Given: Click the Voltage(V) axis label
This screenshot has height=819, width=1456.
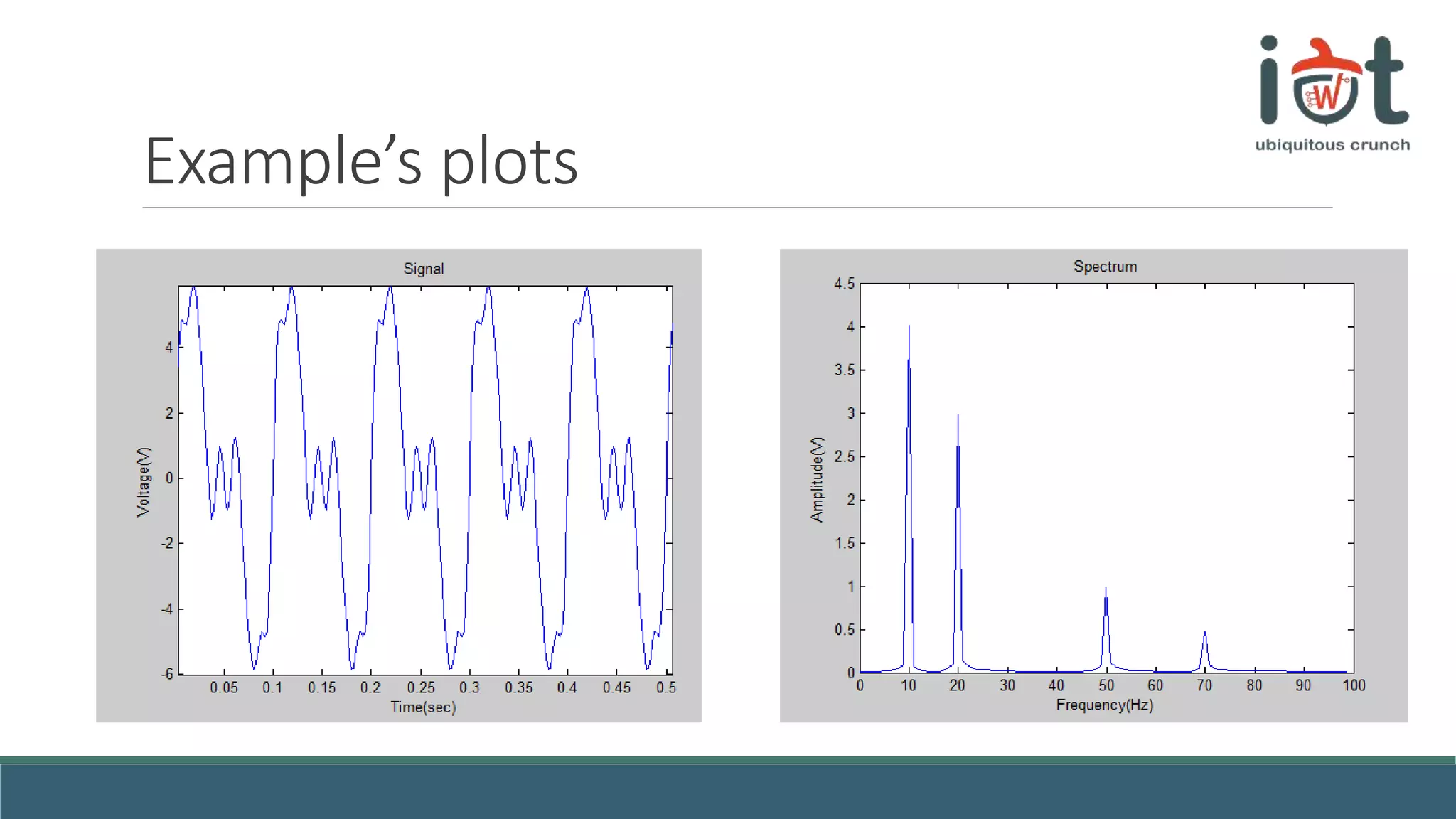Looking at the screenshot, I should pos(144,481).
